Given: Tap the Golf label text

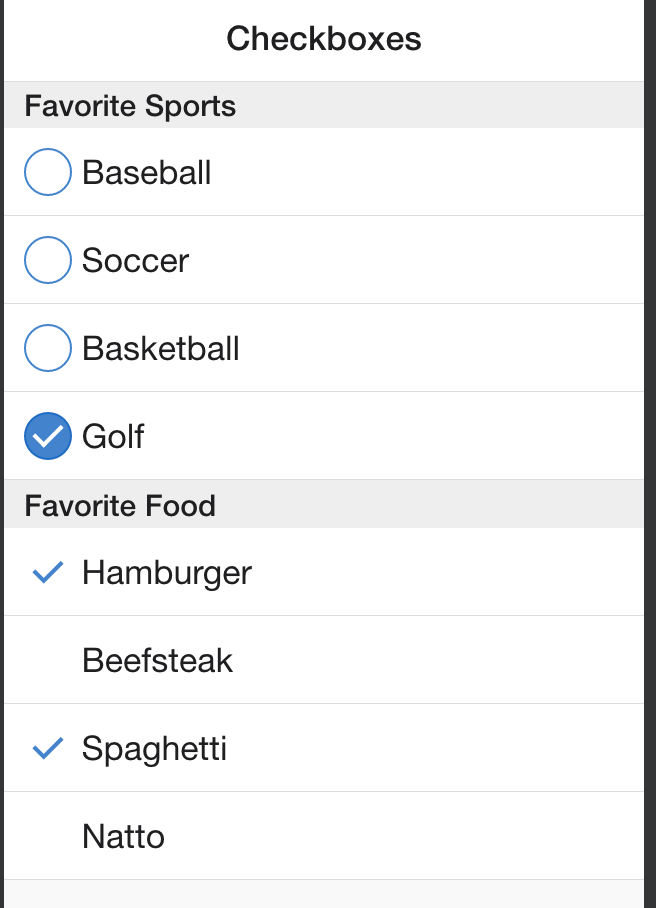Looking at the screenshot, I should pyautogui.click(x=113, y=437).
